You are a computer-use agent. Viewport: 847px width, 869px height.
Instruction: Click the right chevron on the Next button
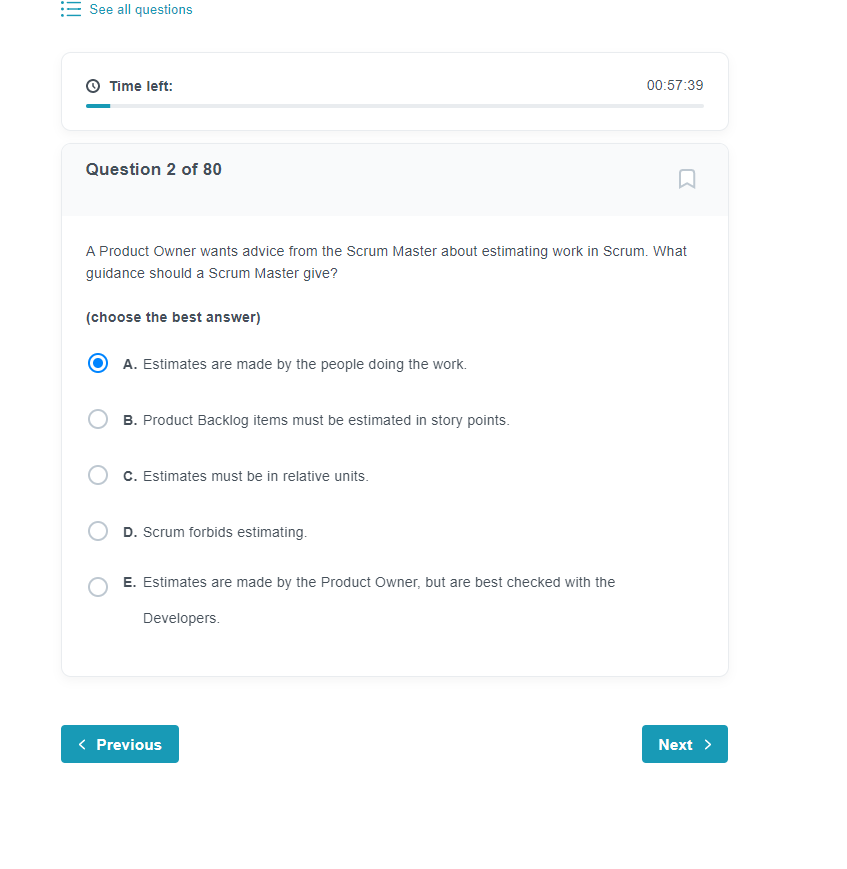pos(708,744)
